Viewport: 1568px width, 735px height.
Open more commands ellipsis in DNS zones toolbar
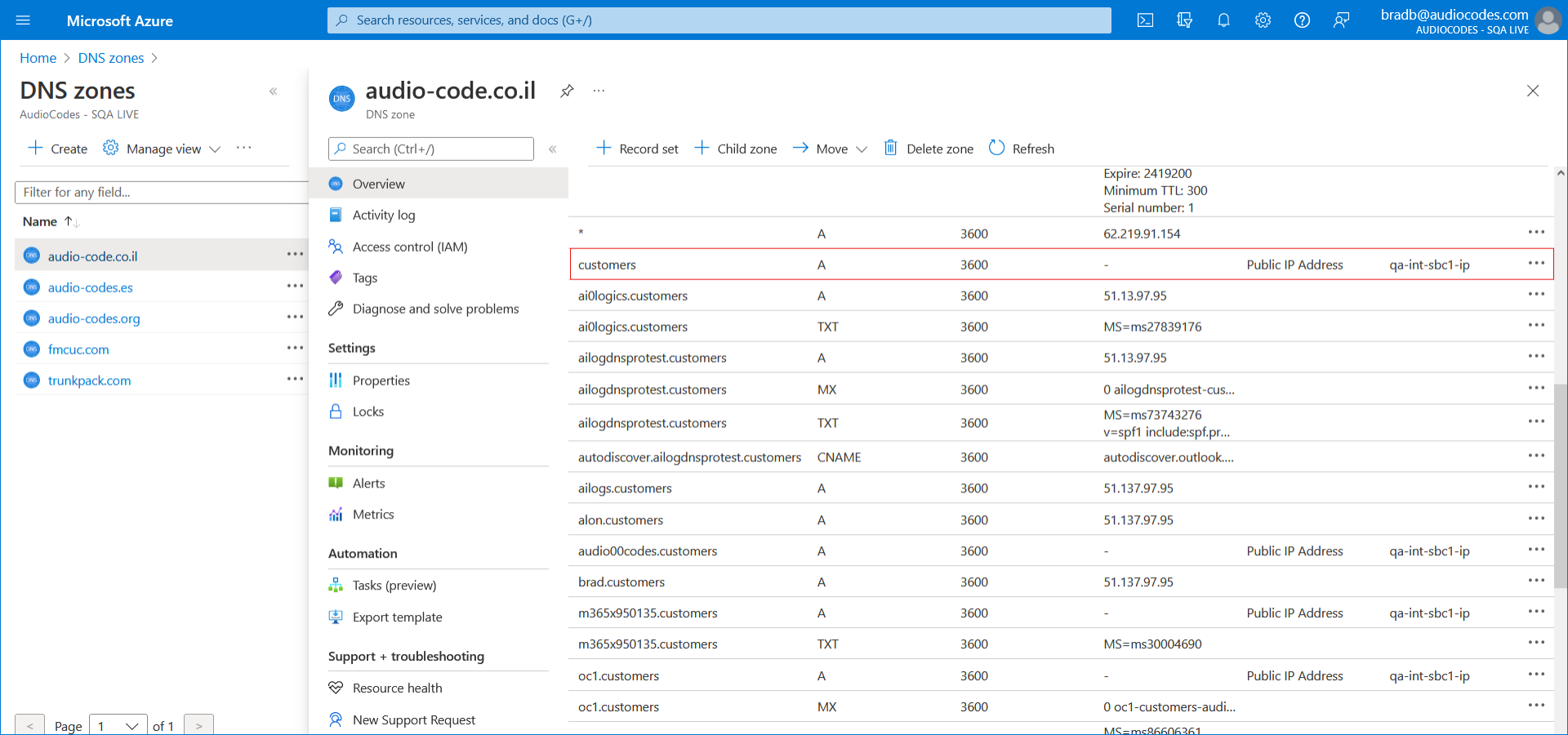pyautogui.click(x=243, y=148)
